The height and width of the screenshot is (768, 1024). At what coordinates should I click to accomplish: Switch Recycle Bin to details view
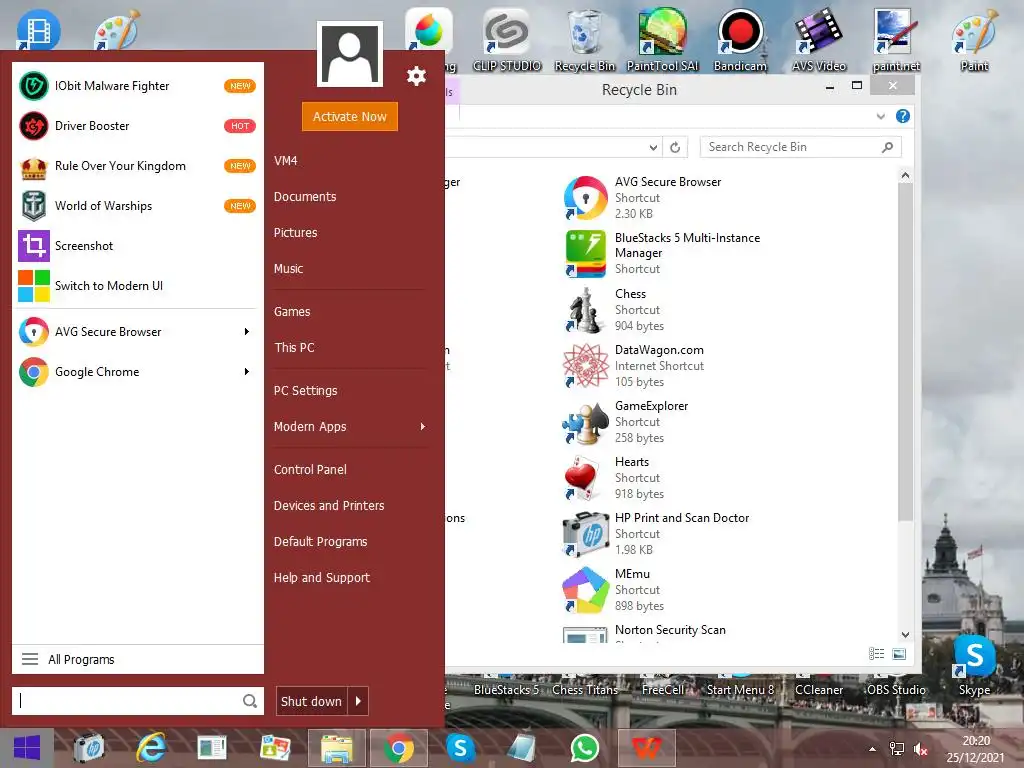pos(876,654)
